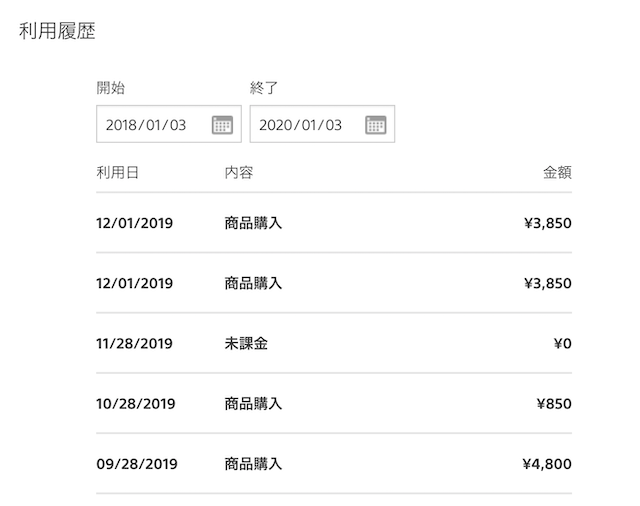The image size is (640, 506).
Task: Click the ¥0 amount
Action: click(562, 344)
